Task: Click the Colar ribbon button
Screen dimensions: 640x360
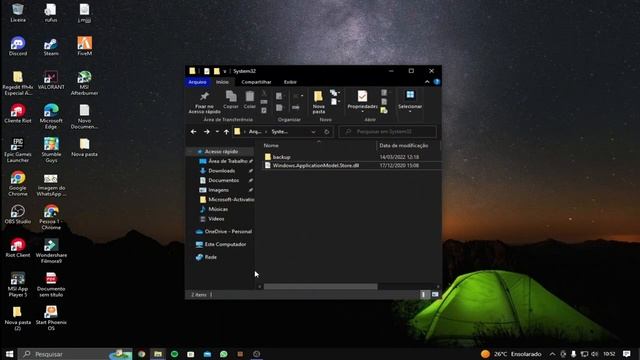Action: tap(249, 100)
